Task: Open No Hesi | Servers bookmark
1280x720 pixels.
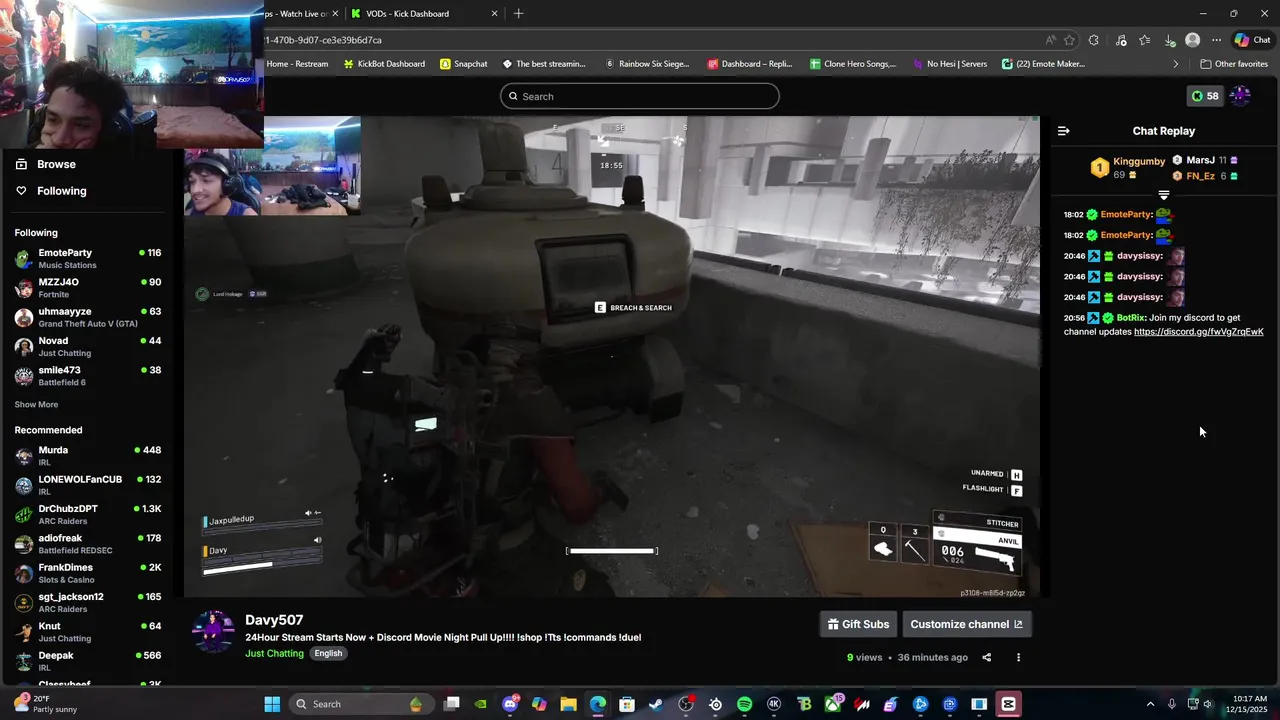Action: click(949, 64)
